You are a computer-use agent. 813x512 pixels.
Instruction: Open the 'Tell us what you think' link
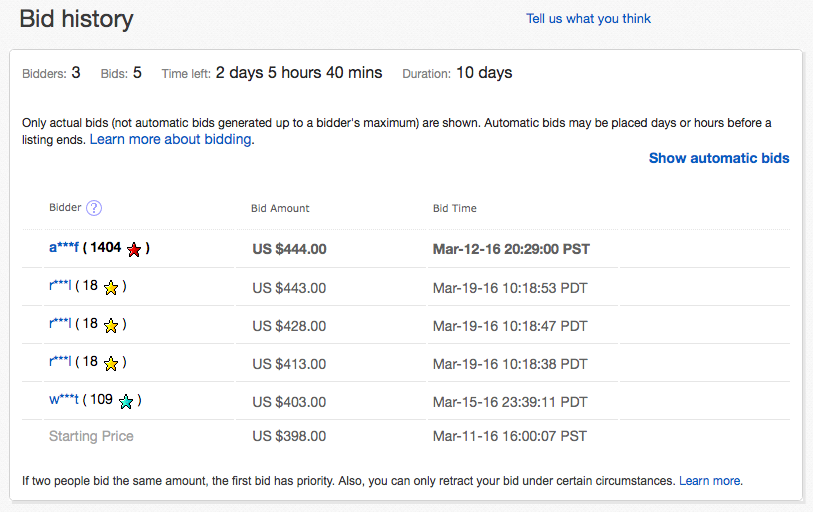[x=588, y=18]
